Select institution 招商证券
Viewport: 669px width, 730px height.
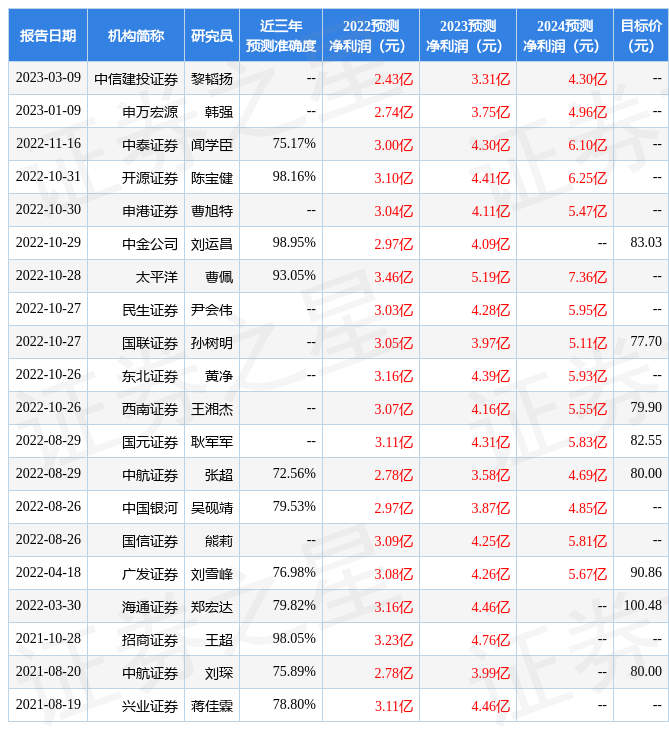coord(150,641)
